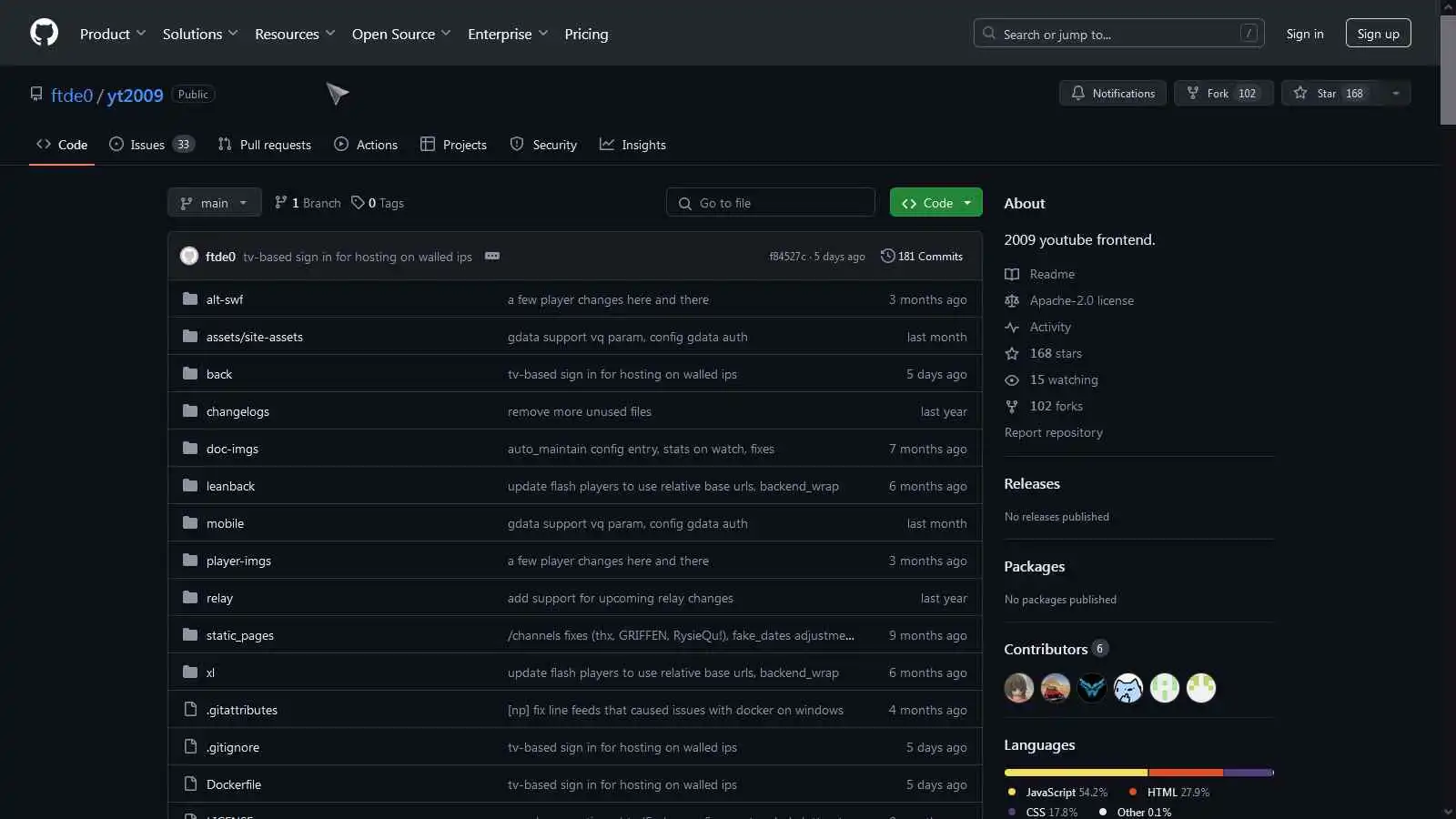Switch to the Code tab
This screenshot has width=1456, height=819.
[x=62, y=145]
